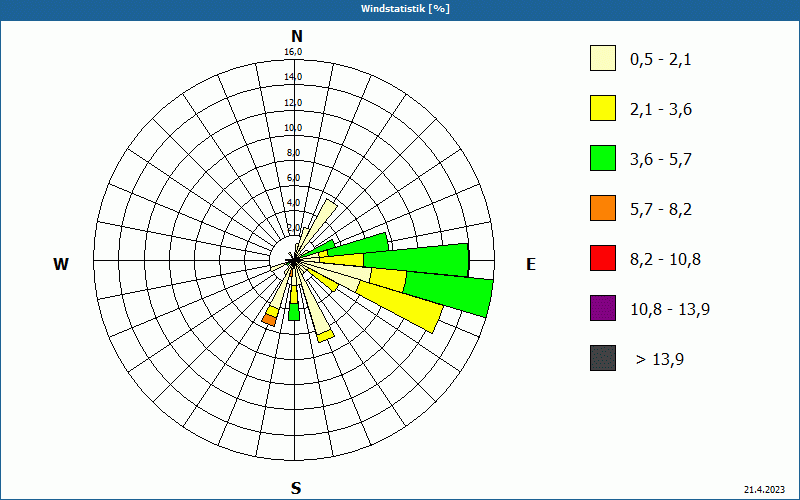
Task: Click the 10,0 axis value
Action: (293, 128)
